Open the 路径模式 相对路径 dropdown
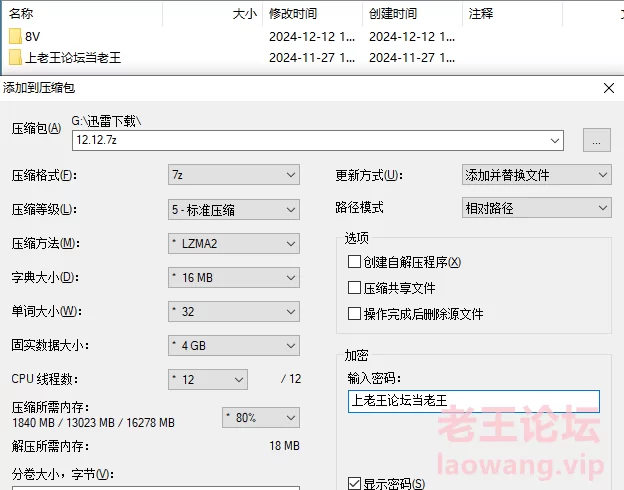This screenshot has width=624, height=490. click(536, 208)
